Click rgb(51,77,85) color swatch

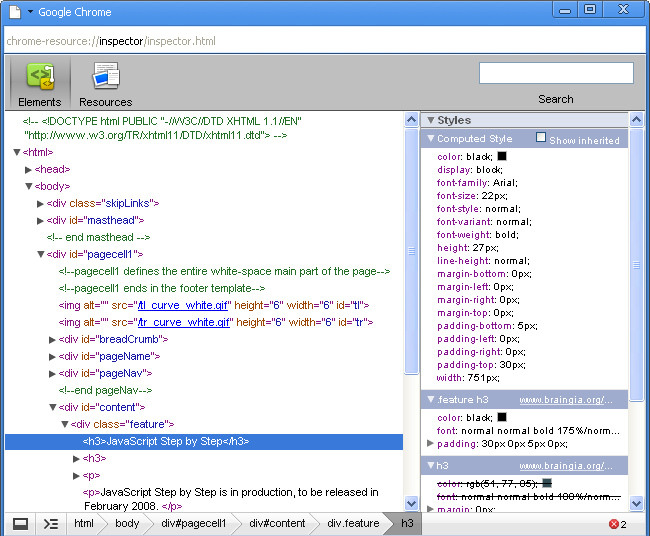click(547, 483)
